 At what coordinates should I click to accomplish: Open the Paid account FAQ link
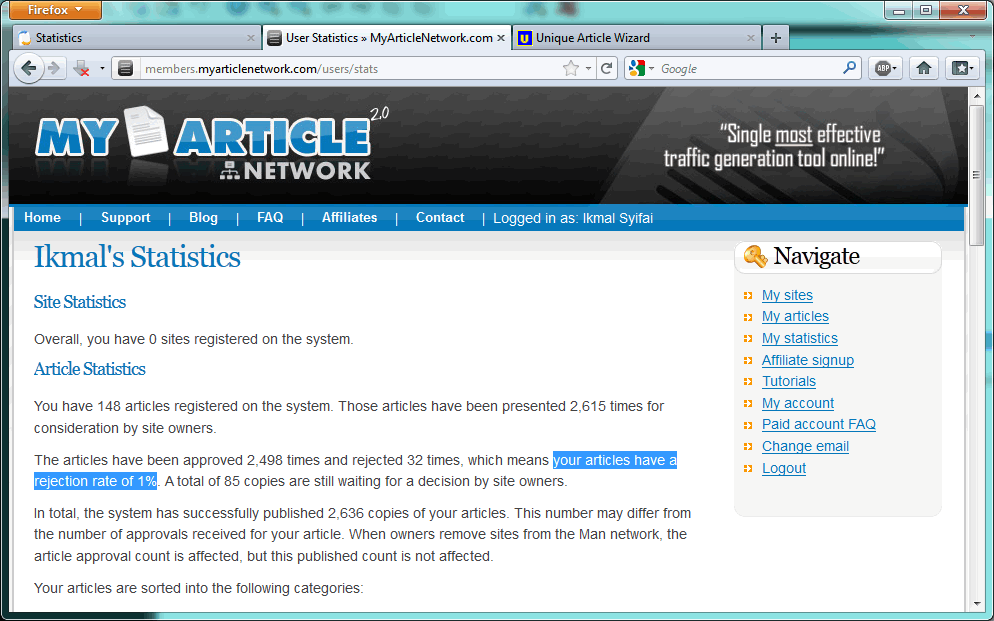(x=818, y=424)
